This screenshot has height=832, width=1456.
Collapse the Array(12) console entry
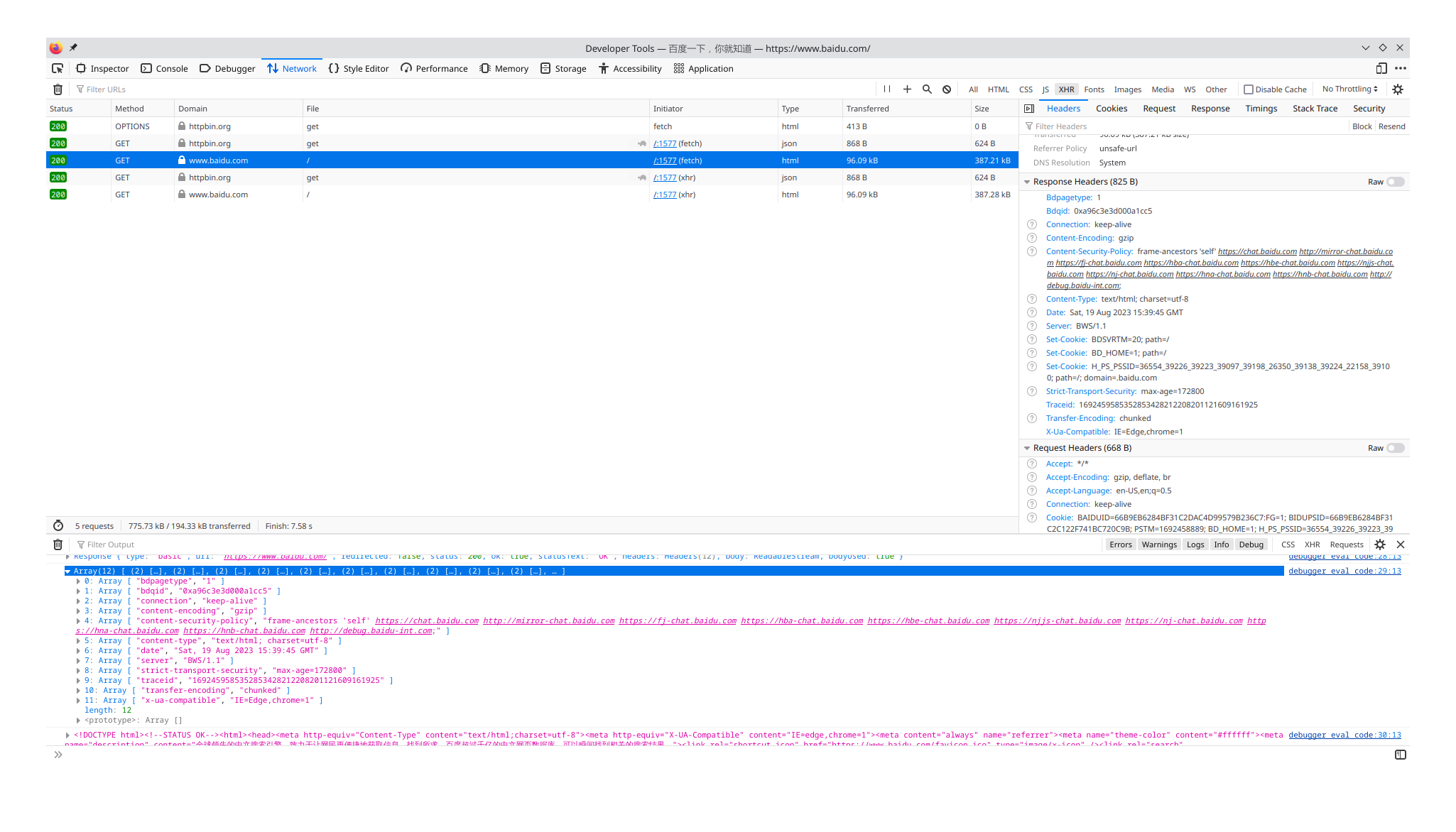(x=68, y=571)
